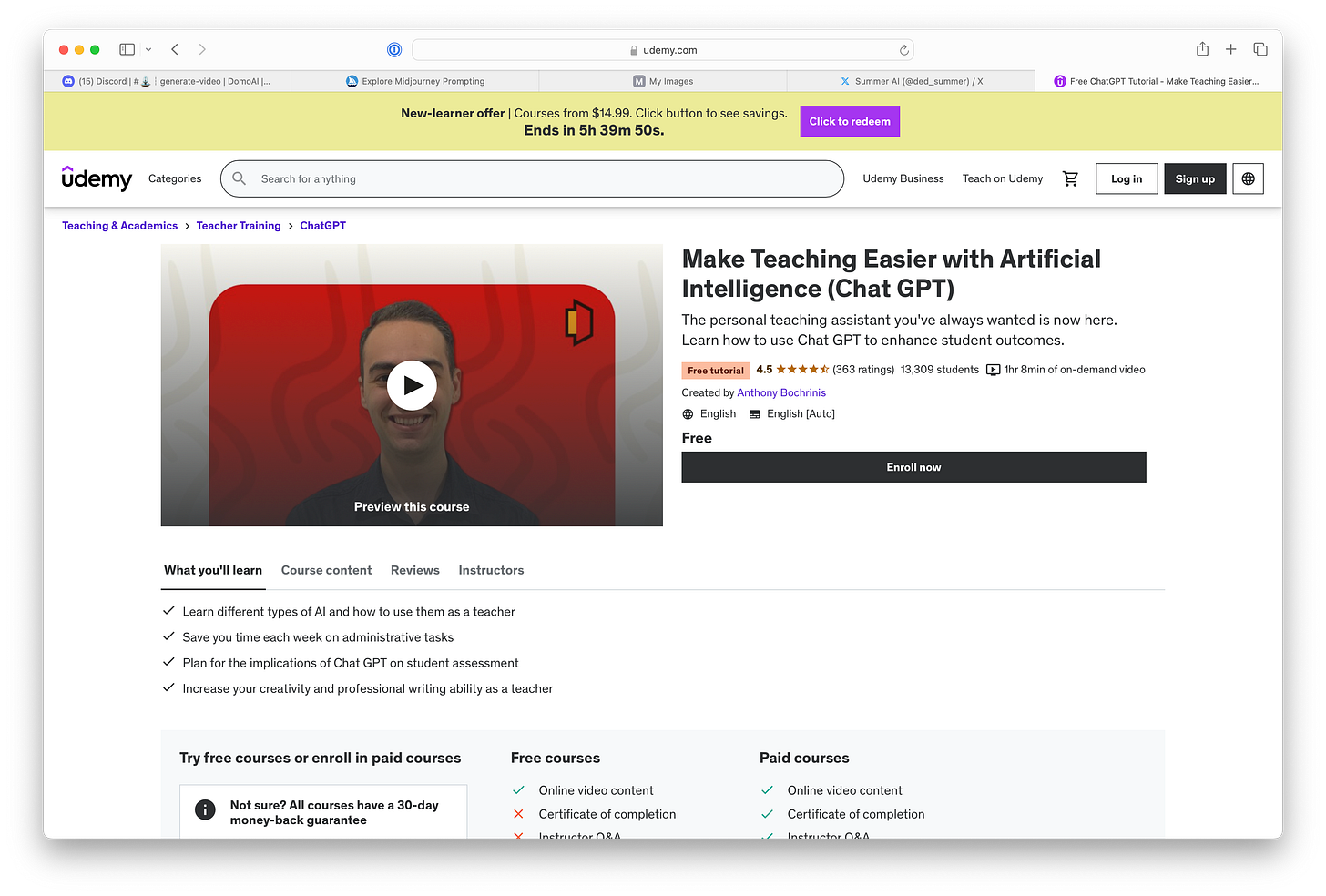The image size is (1326, 896).
Task: Open Teaching & Academics breadcrumb
Action: coord(120,226)
